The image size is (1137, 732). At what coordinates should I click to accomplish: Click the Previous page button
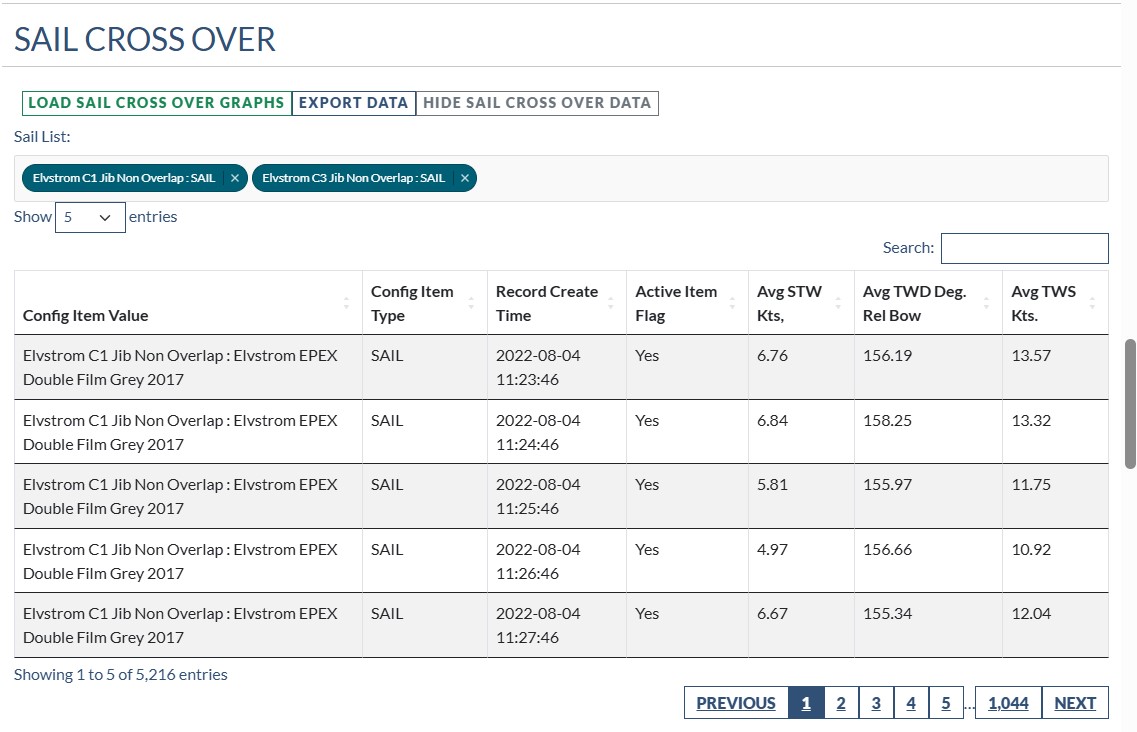click(736, 703)
